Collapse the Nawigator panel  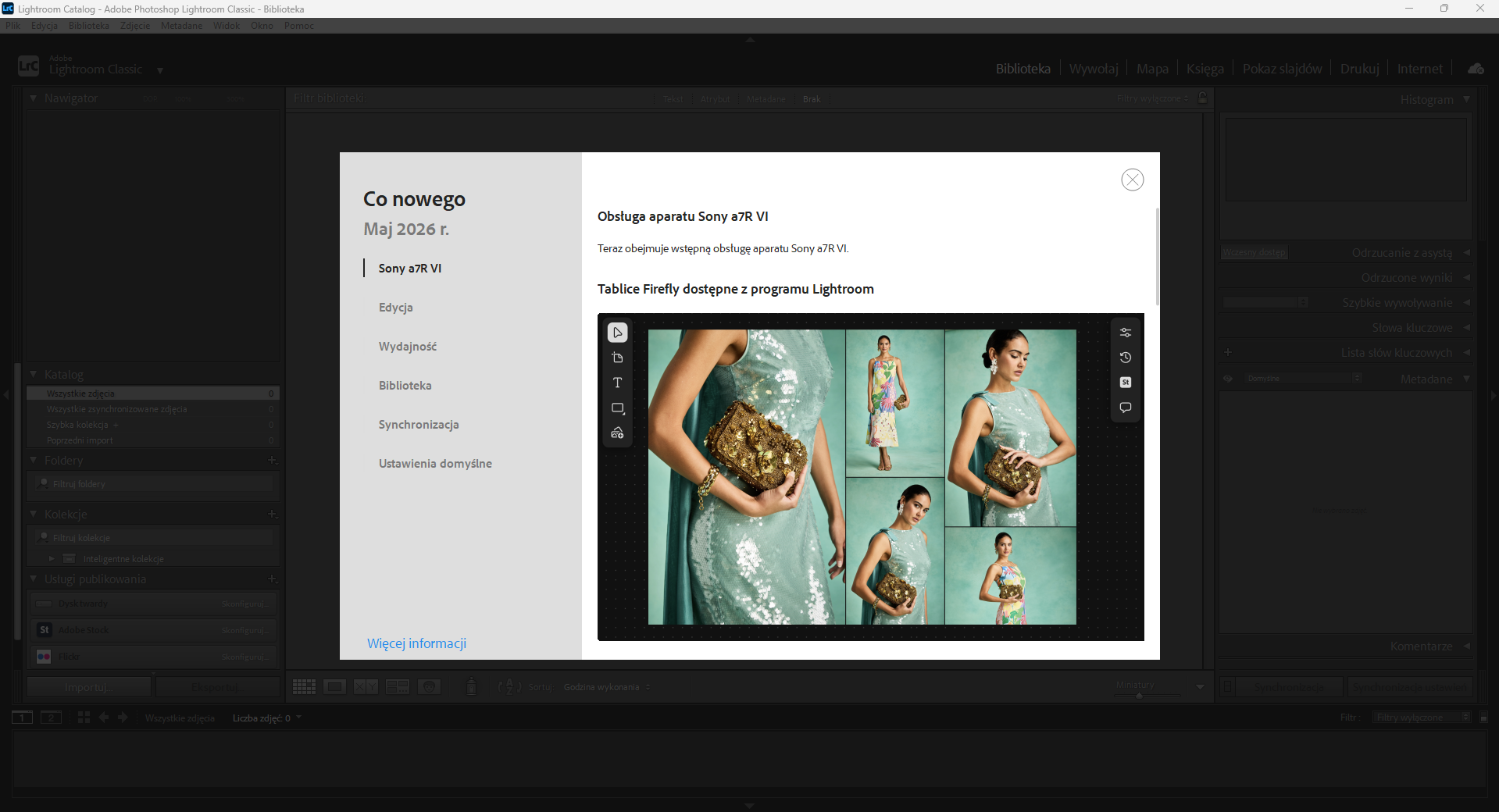[x=34, y=98]
